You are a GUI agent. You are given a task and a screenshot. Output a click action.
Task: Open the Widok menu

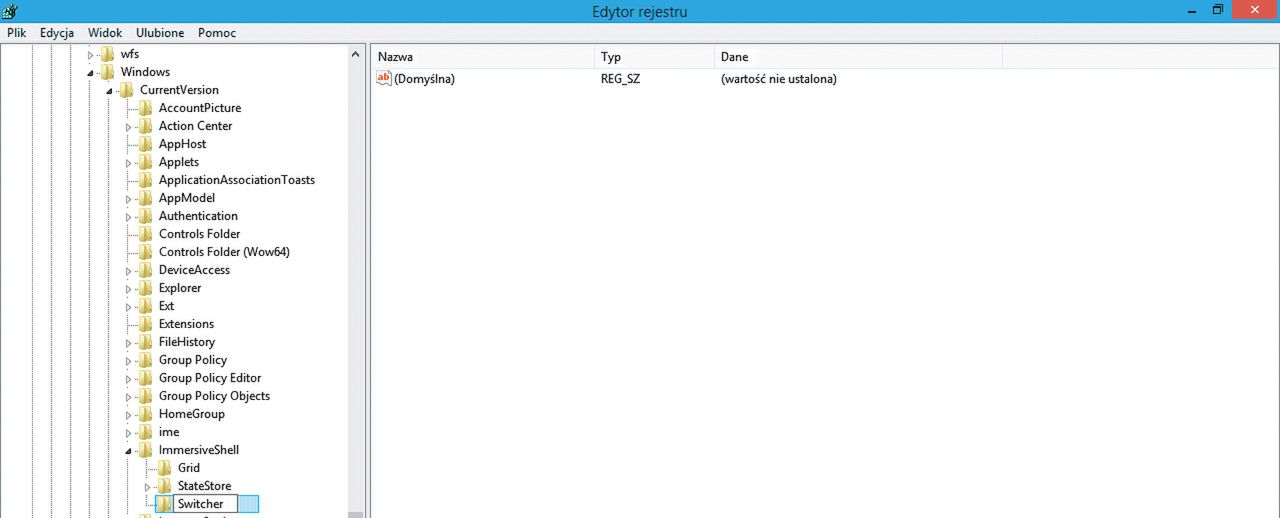coord(105,33)
